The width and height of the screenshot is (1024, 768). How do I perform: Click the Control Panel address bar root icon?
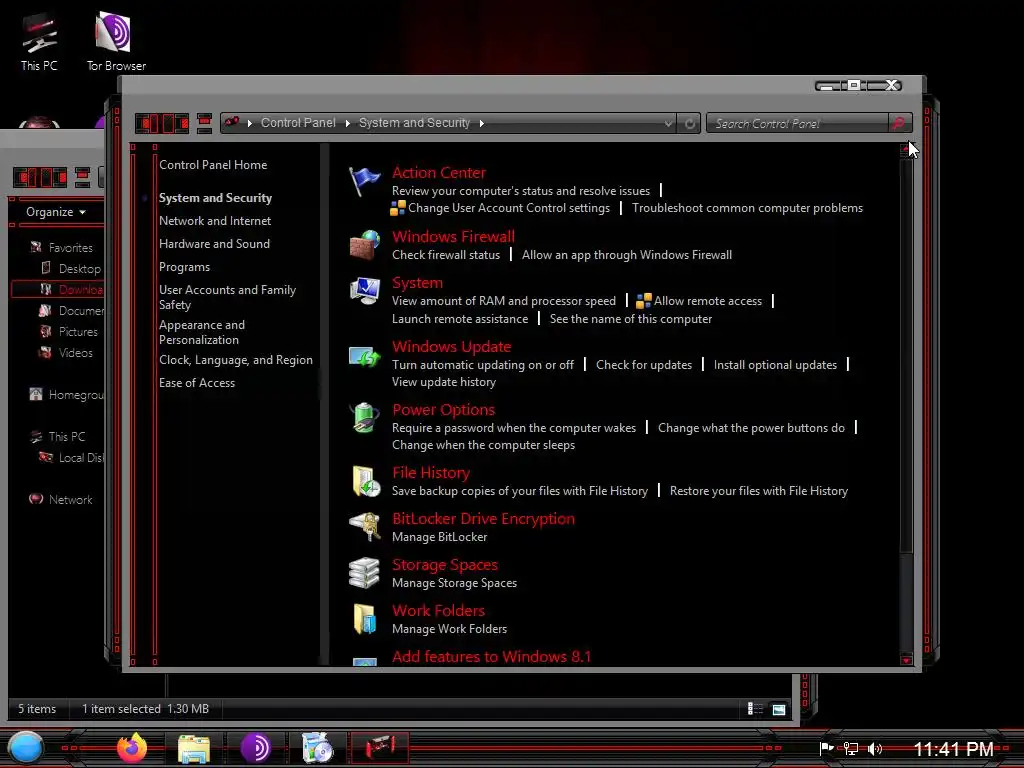click(231, 122)
